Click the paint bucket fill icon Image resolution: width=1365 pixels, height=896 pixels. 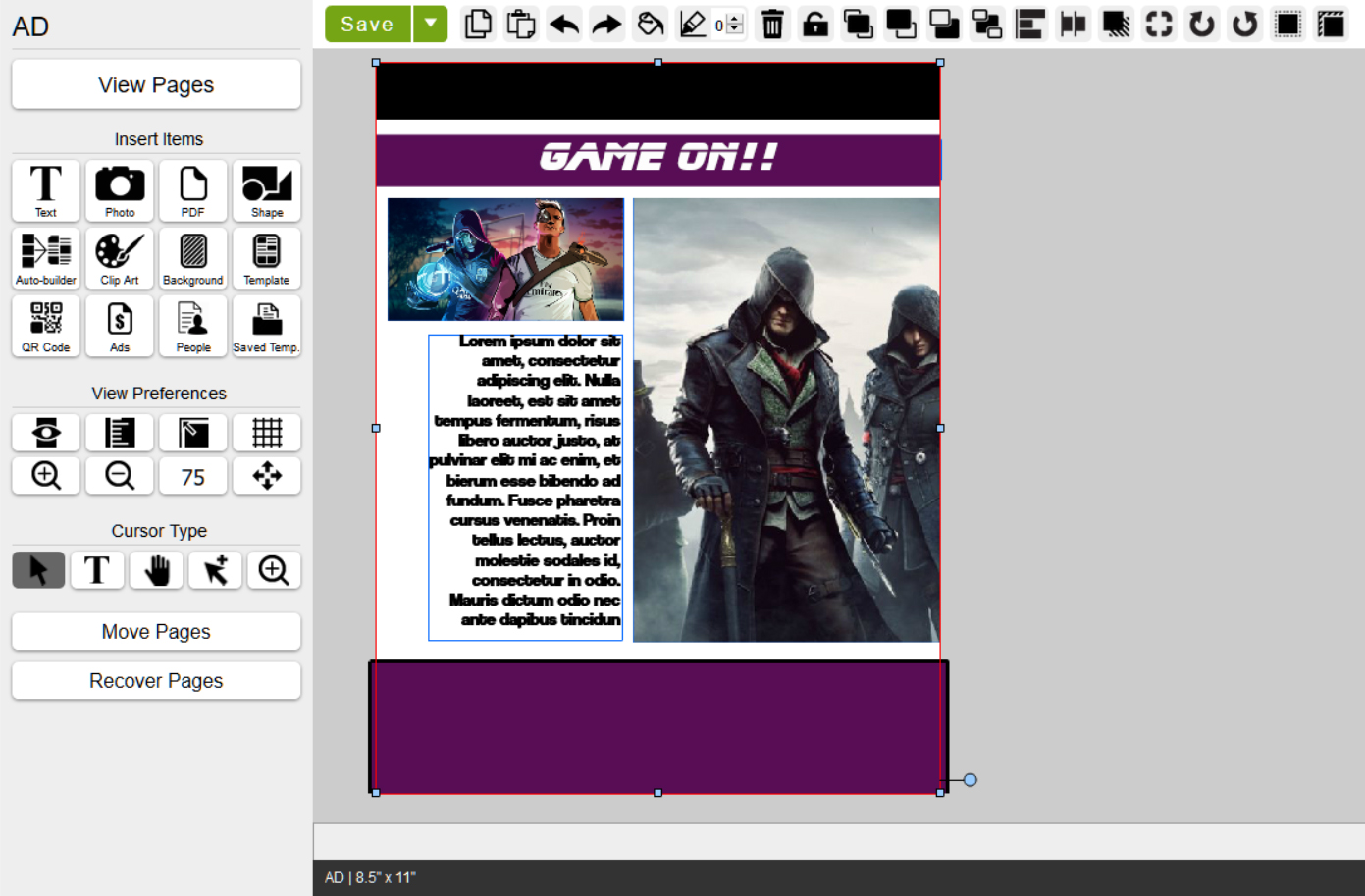point(650,25)
